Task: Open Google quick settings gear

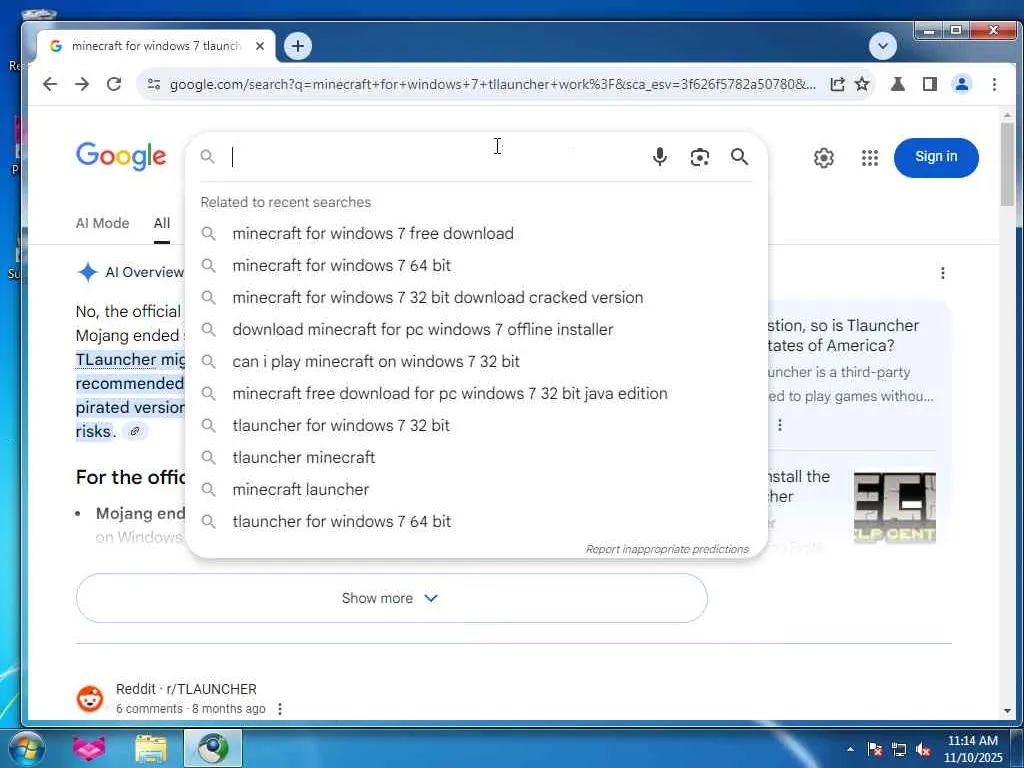Action: click(824, 157)
